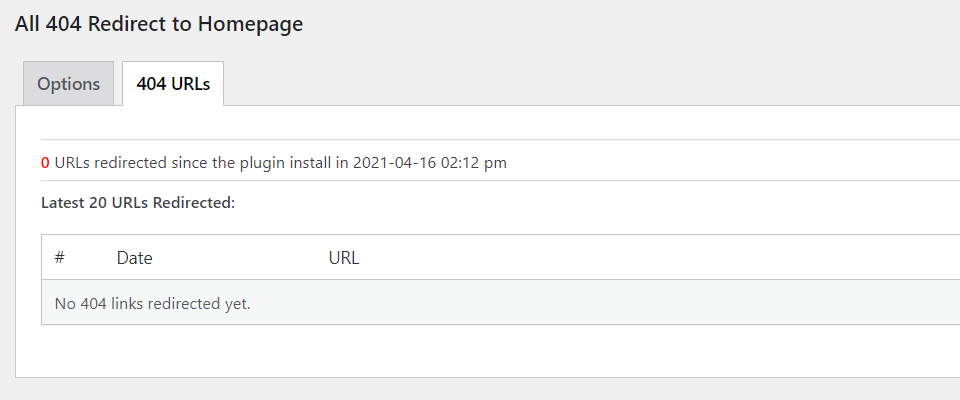Click the Date column header

click(x=134, y=258)
